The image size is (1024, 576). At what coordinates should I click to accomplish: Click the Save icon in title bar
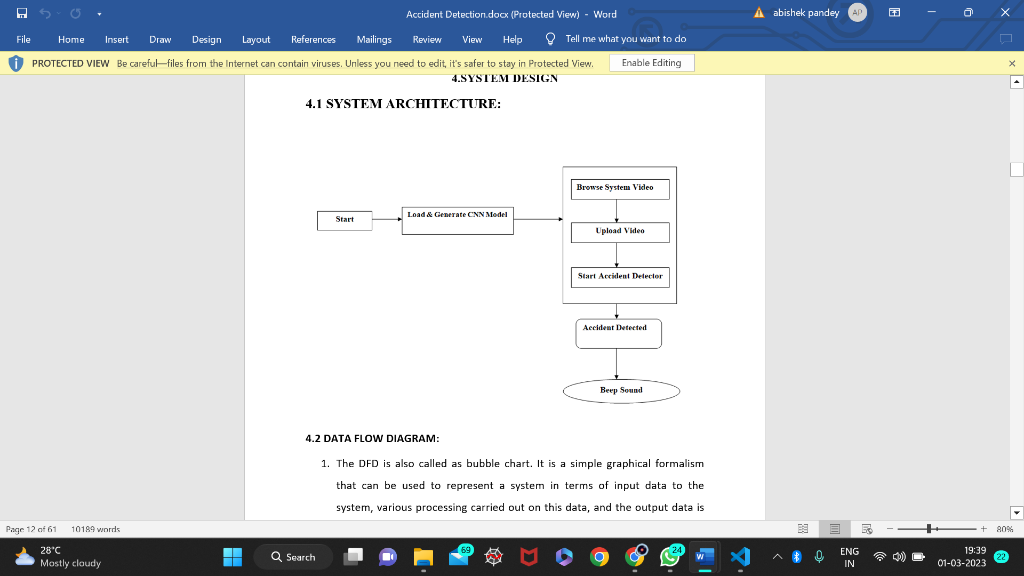(22, 13)
